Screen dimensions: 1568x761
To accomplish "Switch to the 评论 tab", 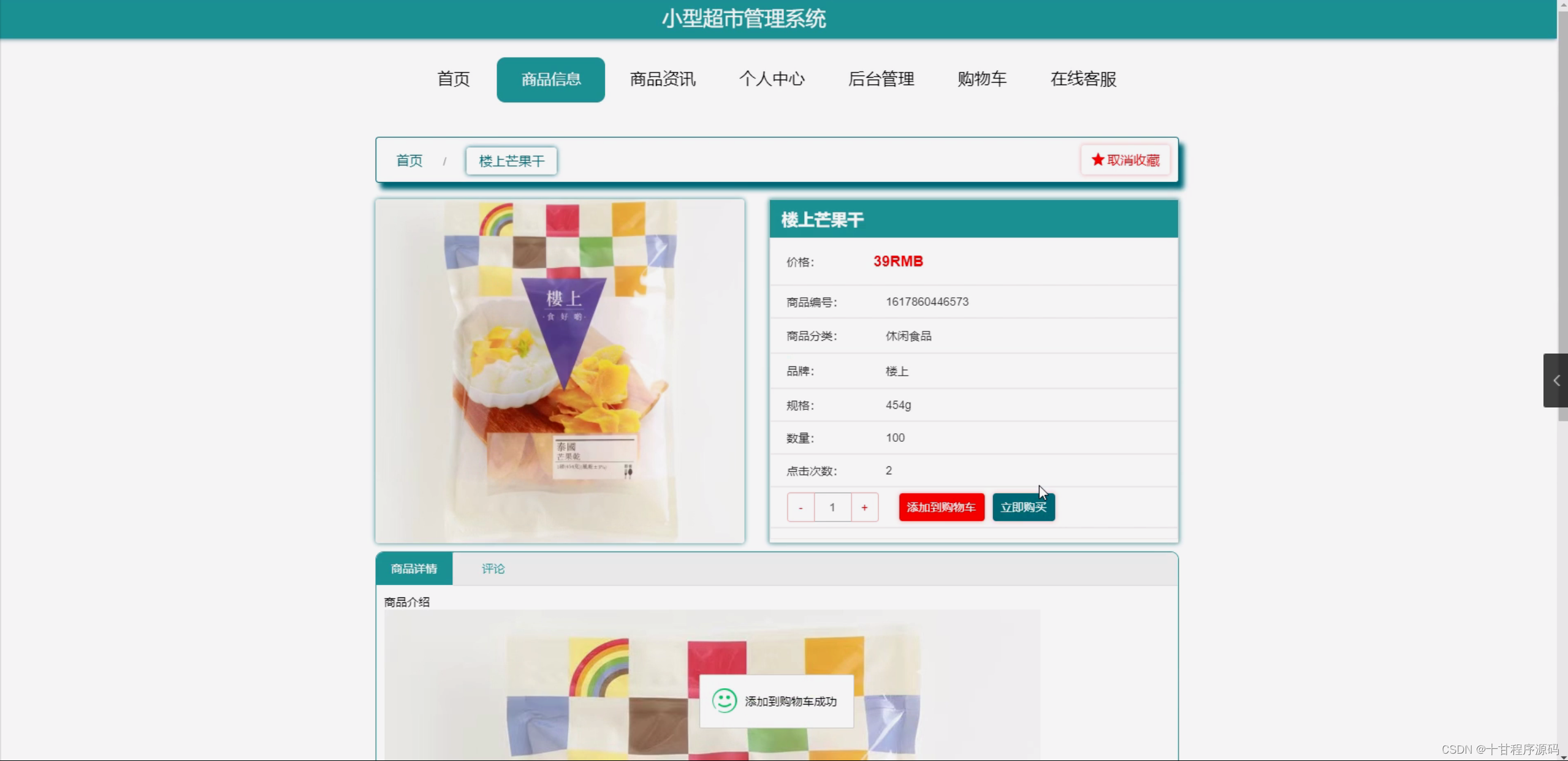I will click(493, 569).
